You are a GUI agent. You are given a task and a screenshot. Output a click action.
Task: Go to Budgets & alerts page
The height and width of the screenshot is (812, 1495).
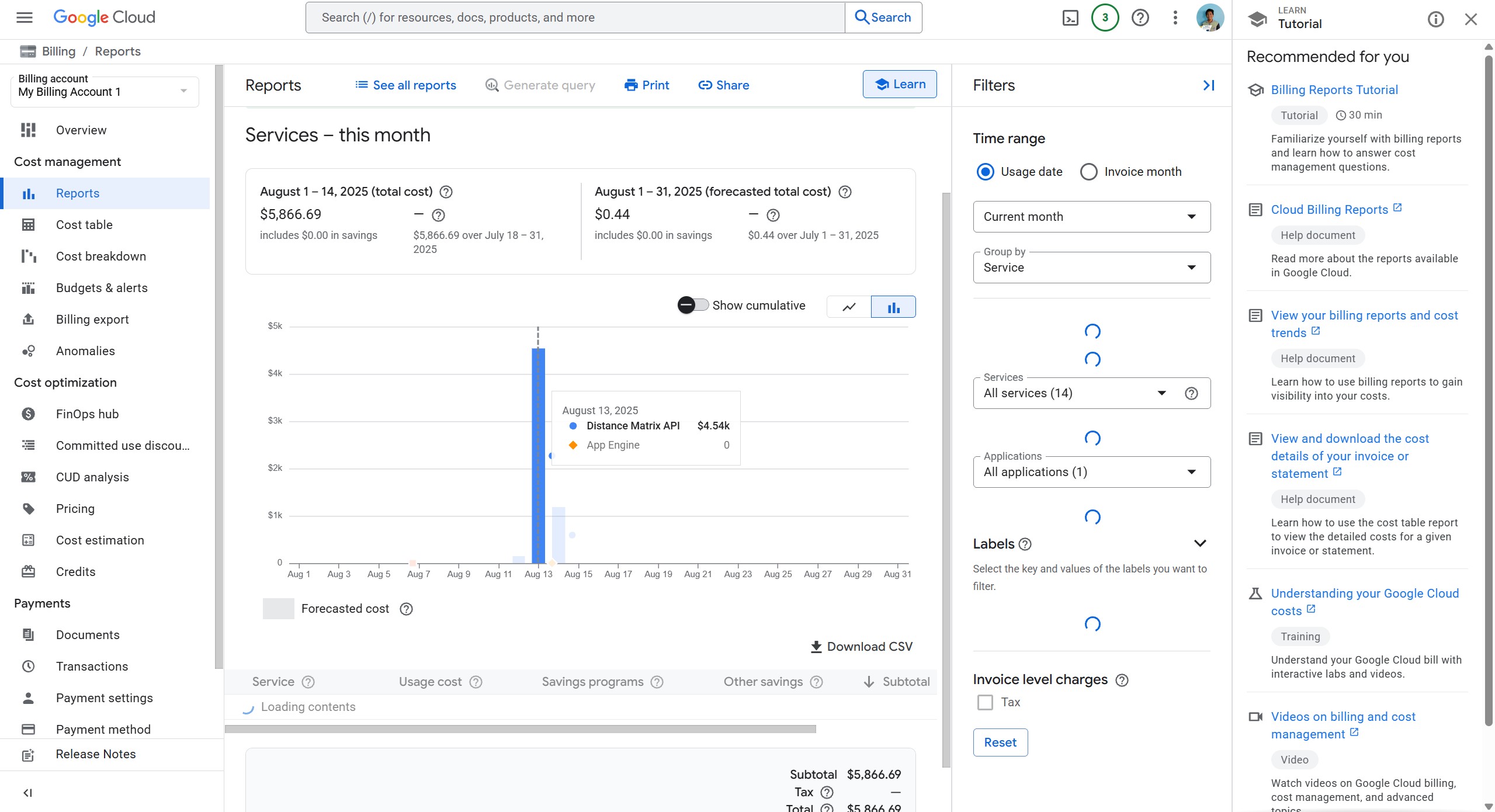[x=102, y=288]
